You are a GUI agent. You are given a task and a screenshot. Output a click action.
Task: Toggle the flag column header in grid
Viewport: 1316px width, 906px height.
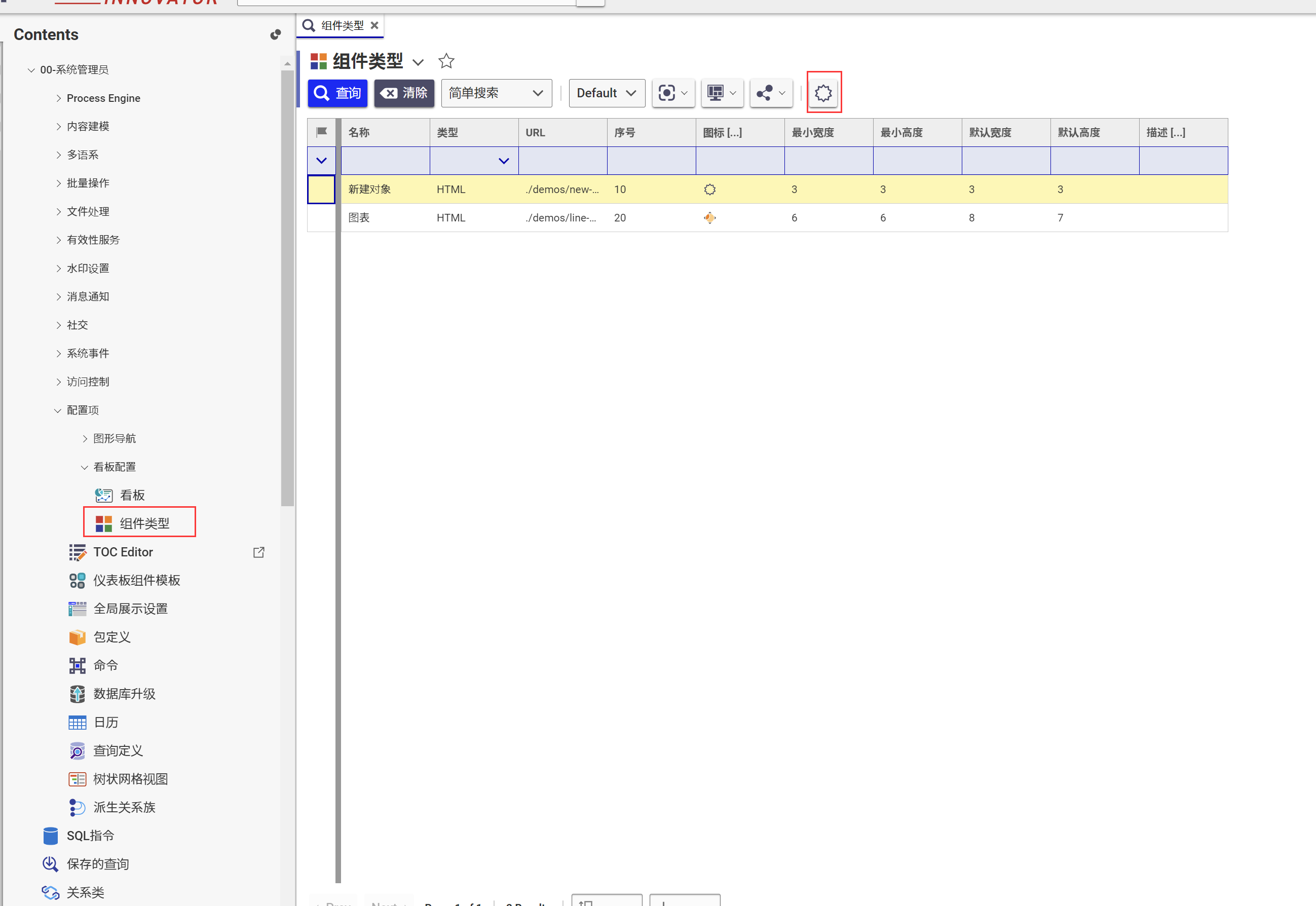pos(321,132)
